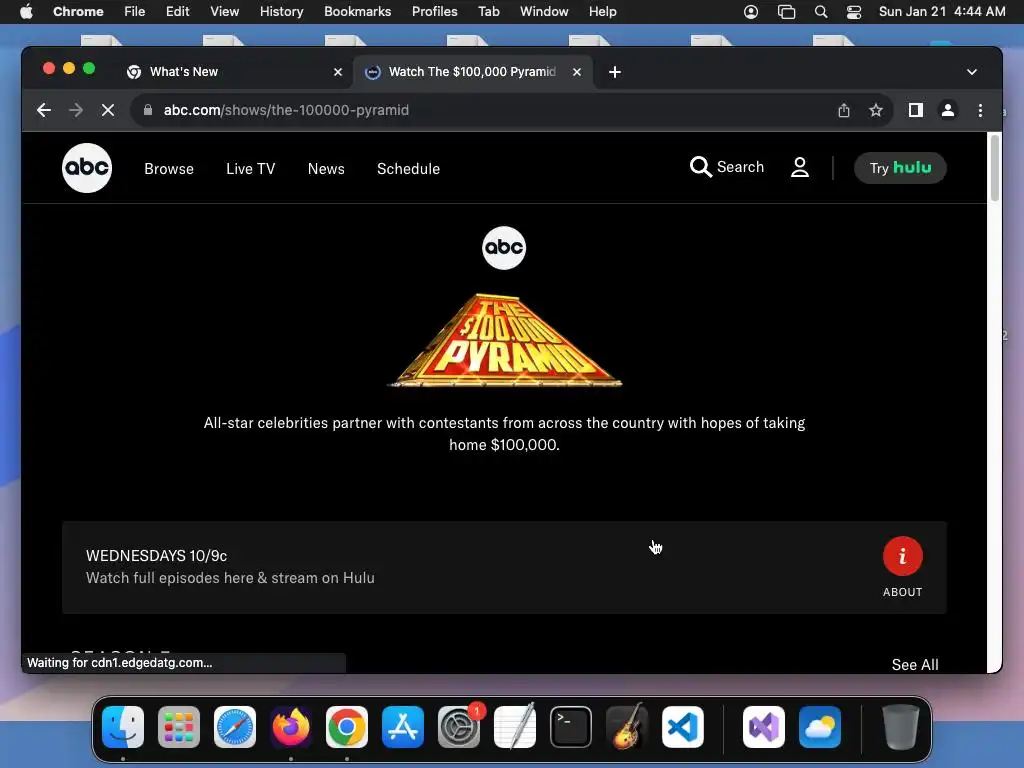Open the Edit menu

click(177, 11)
